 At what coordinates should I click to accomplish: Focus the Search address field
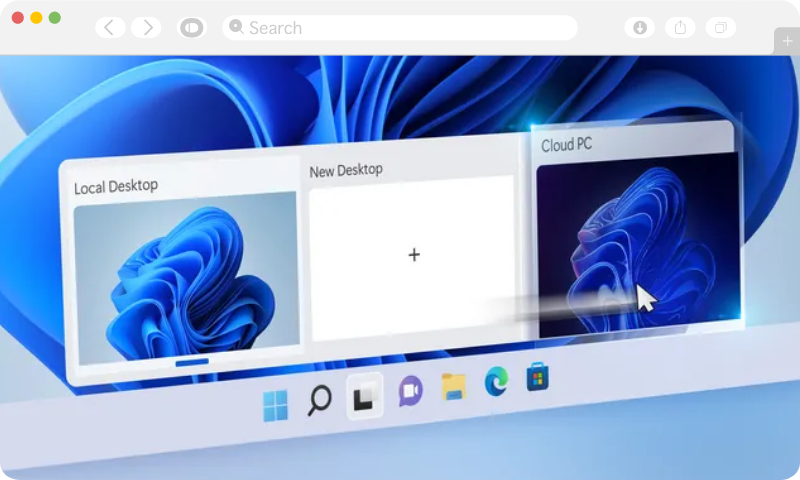pos(399,28)
